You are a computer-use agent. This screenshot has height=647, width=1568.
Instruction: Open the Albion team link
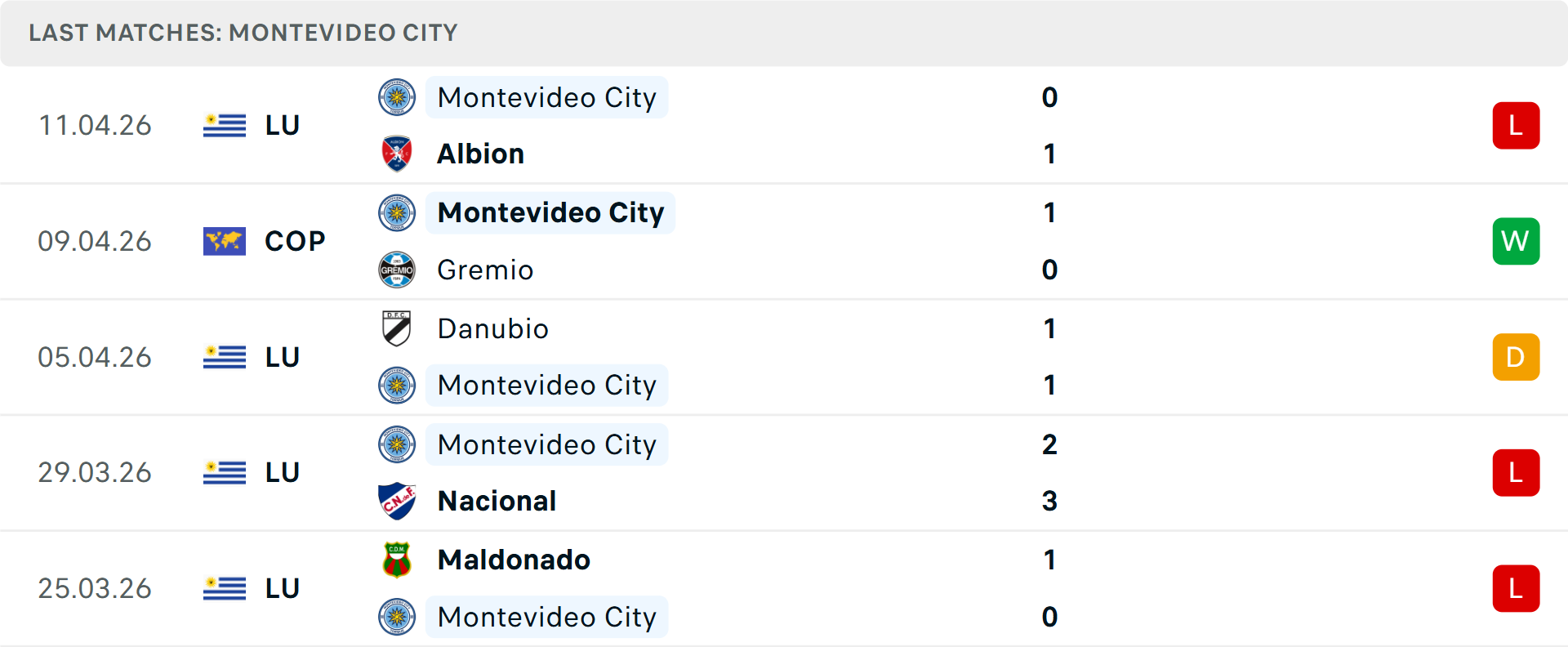pyautogui.click(x=481, y=154)
